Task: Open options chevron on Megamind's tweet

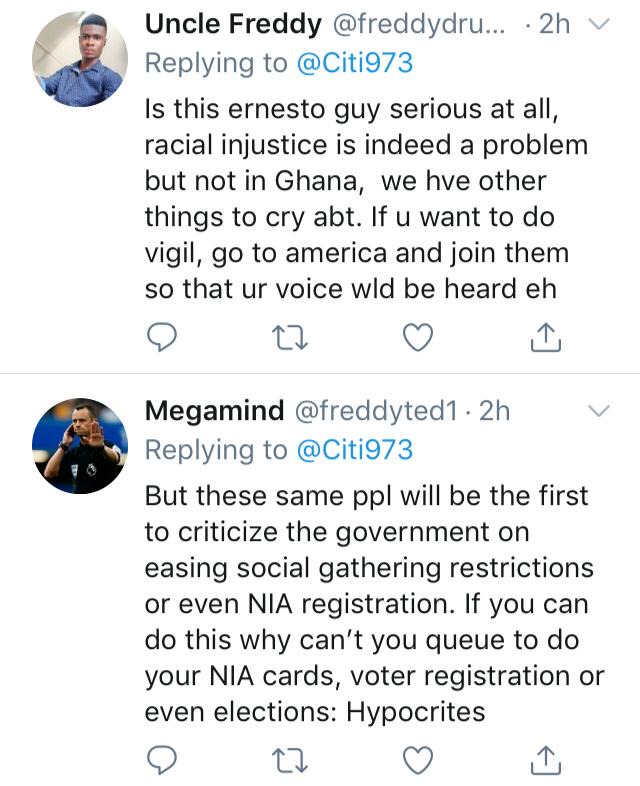Action: click(x=598, y=411)
